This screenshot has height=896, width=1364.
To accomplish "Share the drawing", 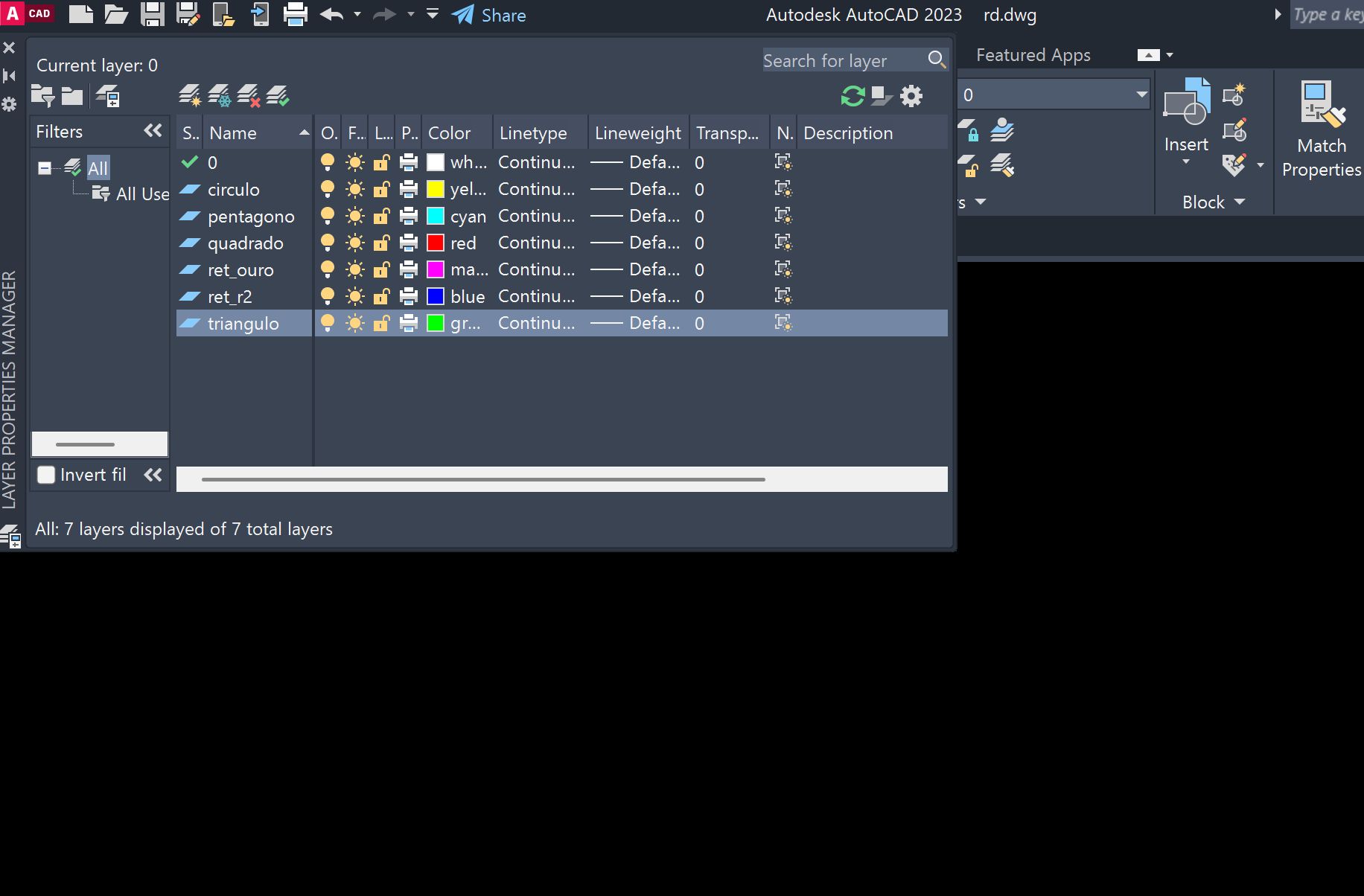I will pos(489,15).
